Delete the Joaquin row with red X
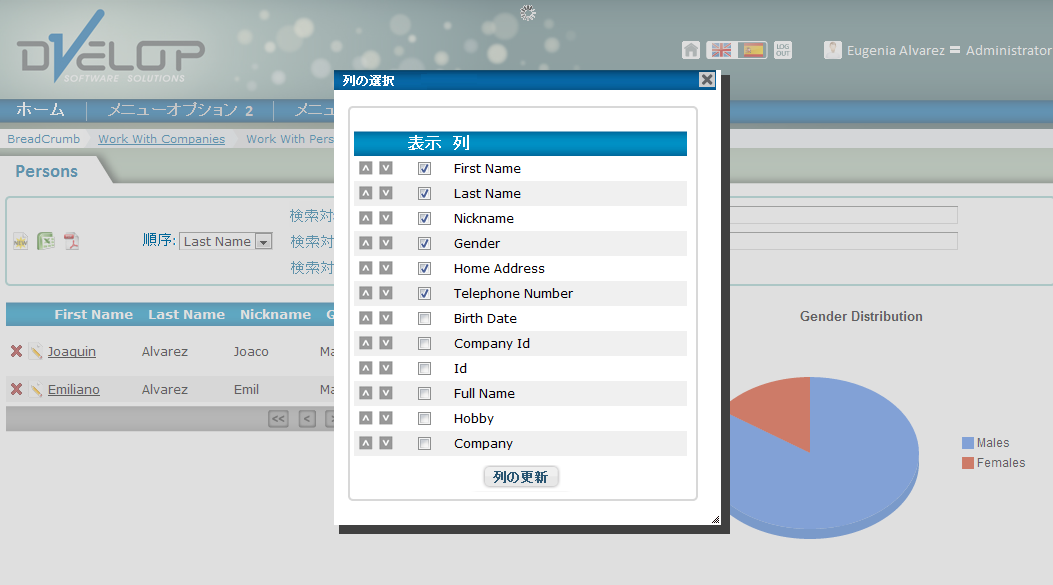 click(16, 351)
